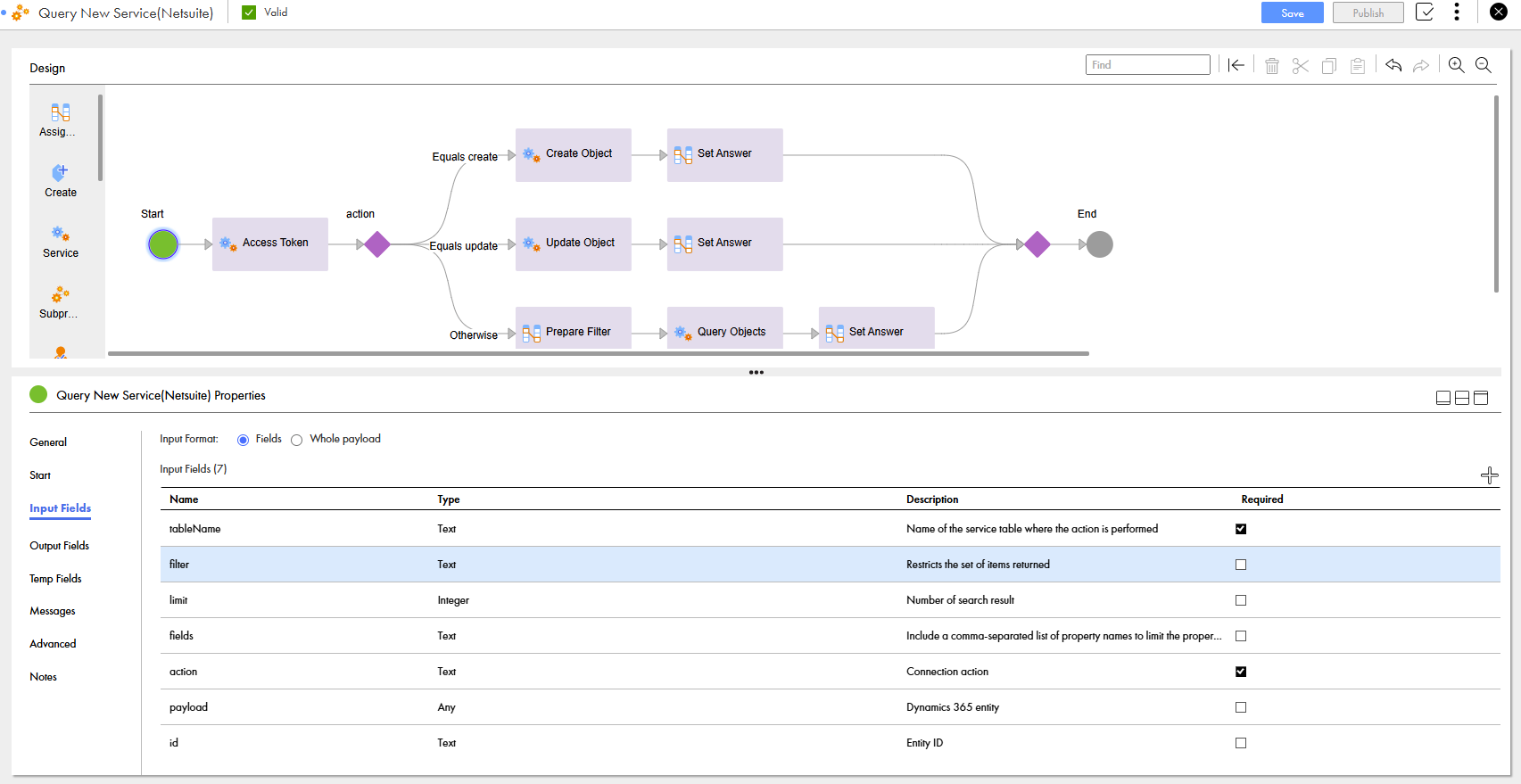Check Required for filter field
Viewport: 1521px width, 784px height.
point(1241,565)
